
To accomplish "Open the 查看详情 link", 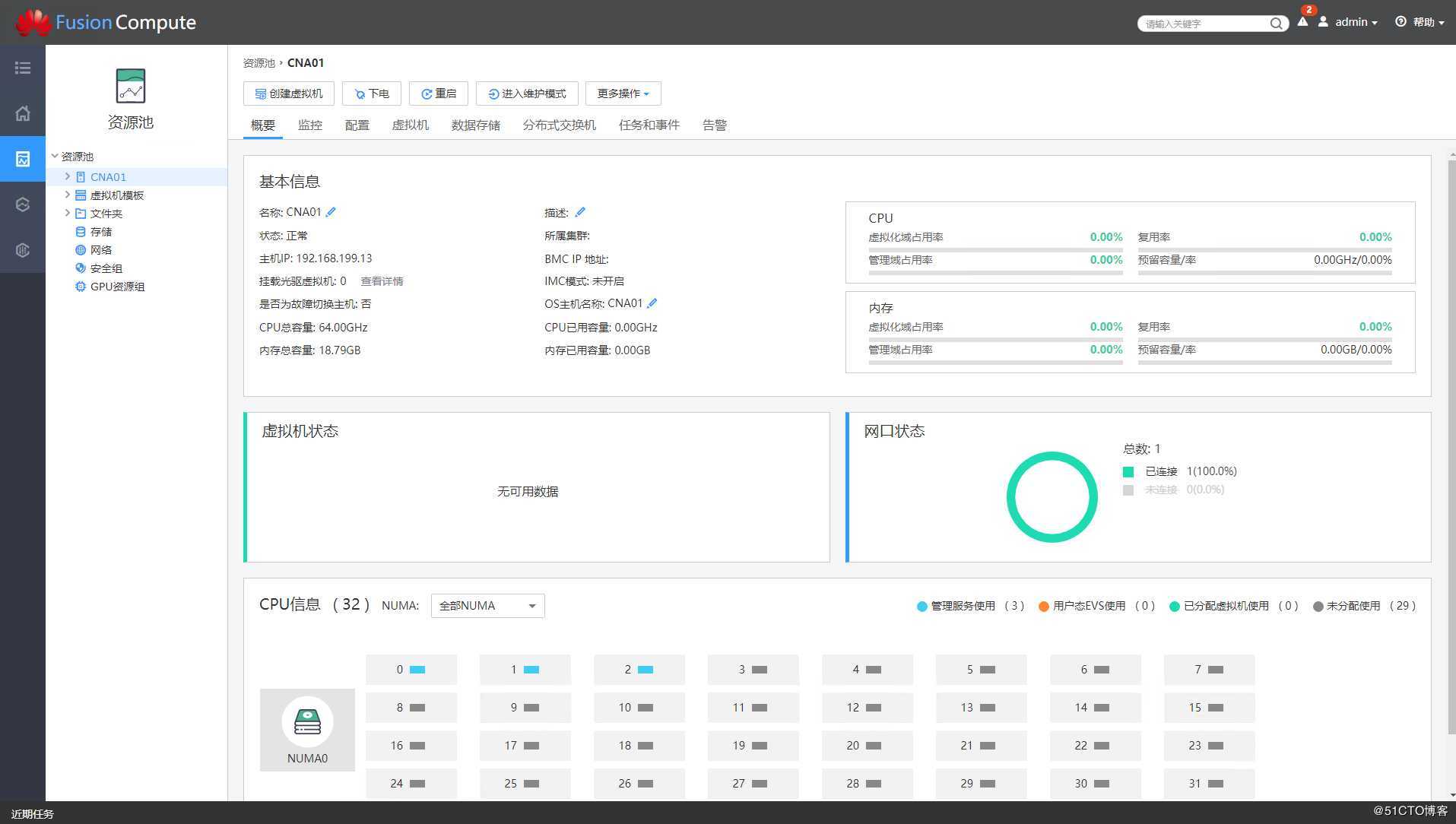I will (x=382, y=281).
